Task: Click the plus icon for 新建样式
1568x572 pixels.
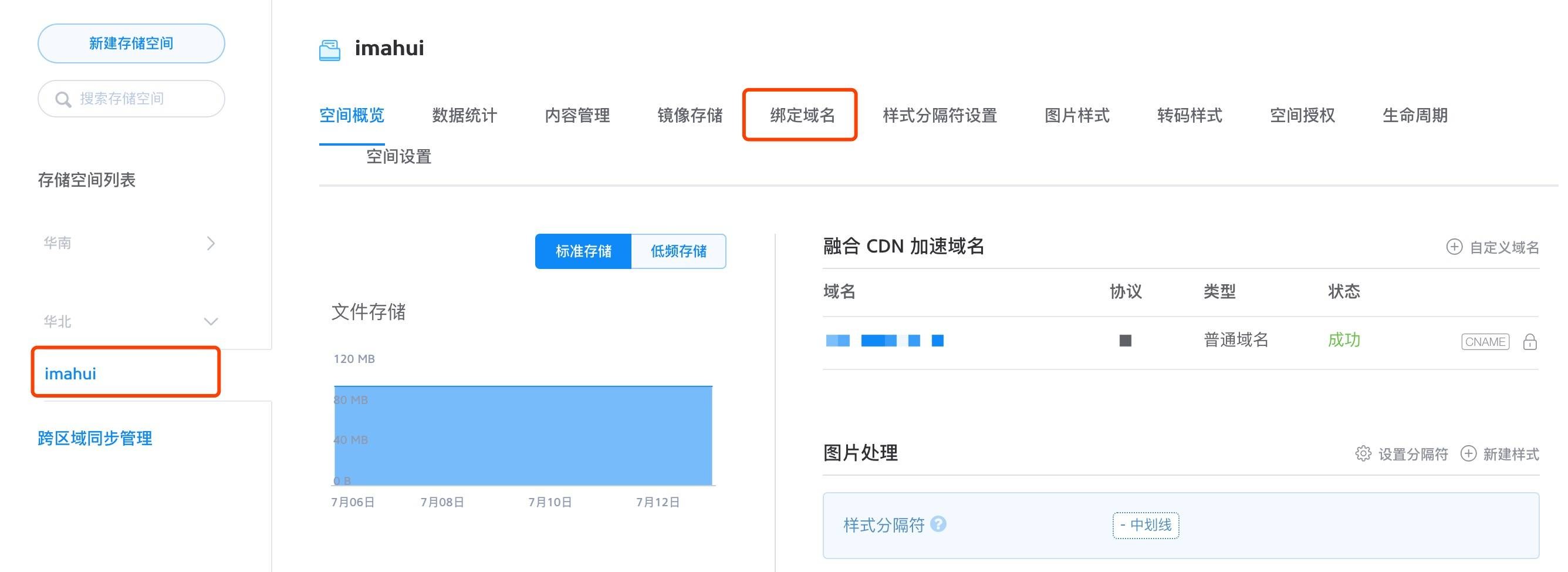Action: (x=1468, y=454)
